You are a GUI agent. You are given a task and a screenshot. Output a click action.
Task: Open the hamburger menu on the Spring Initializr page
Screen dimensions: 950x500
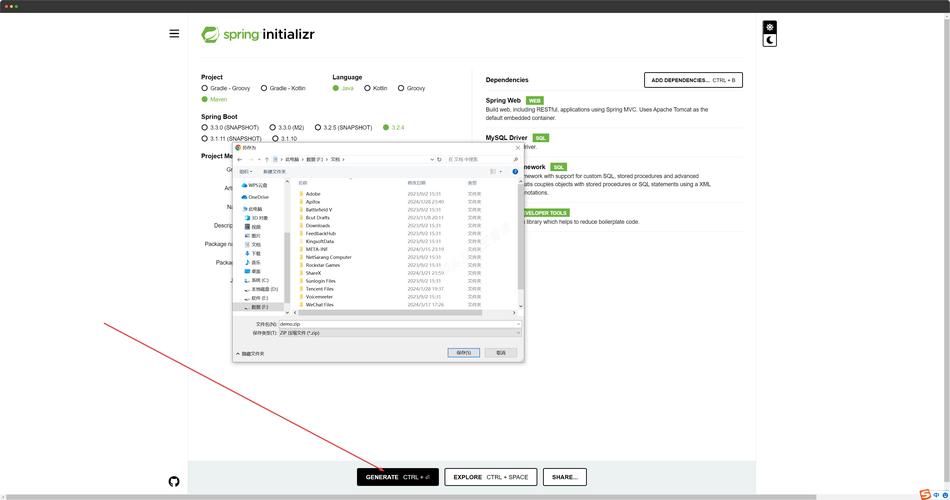174,34
